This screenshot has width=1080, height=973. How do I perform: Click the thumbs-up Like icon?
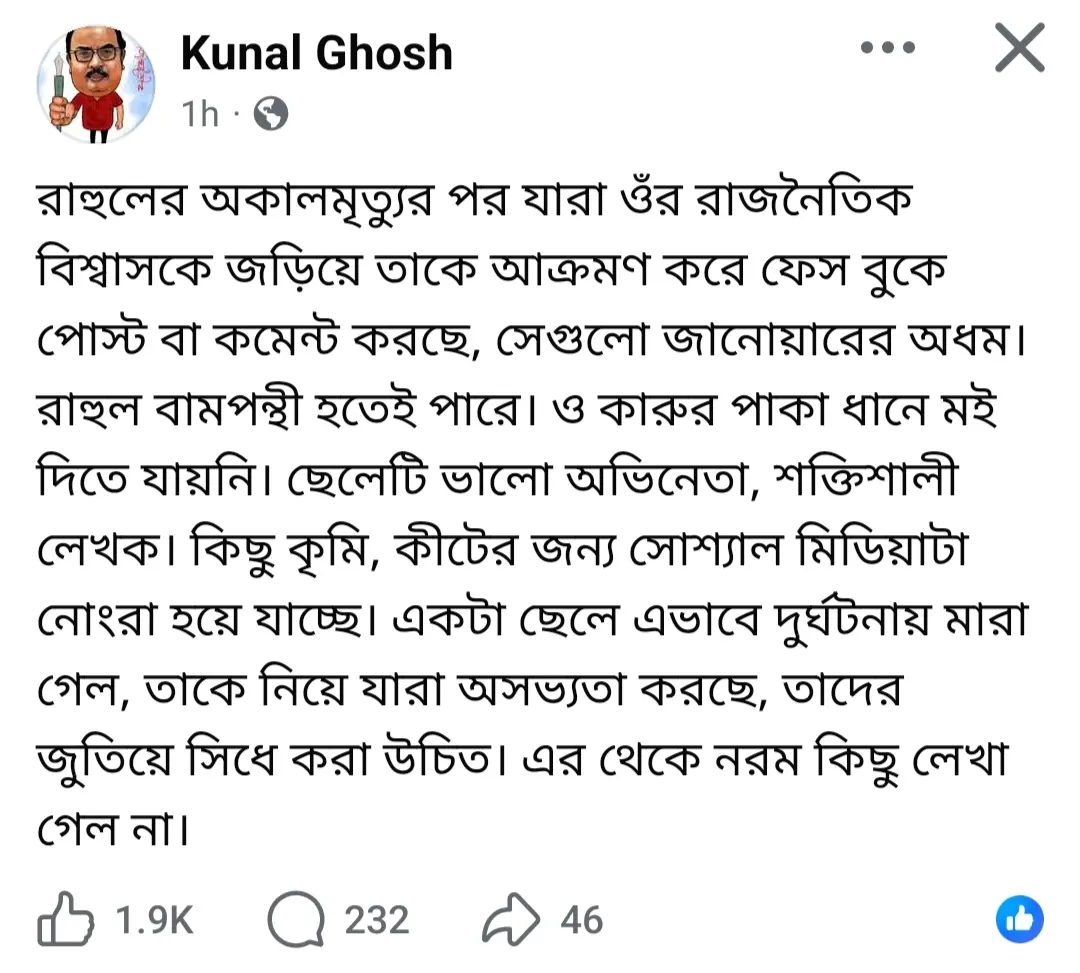(63, 921)
